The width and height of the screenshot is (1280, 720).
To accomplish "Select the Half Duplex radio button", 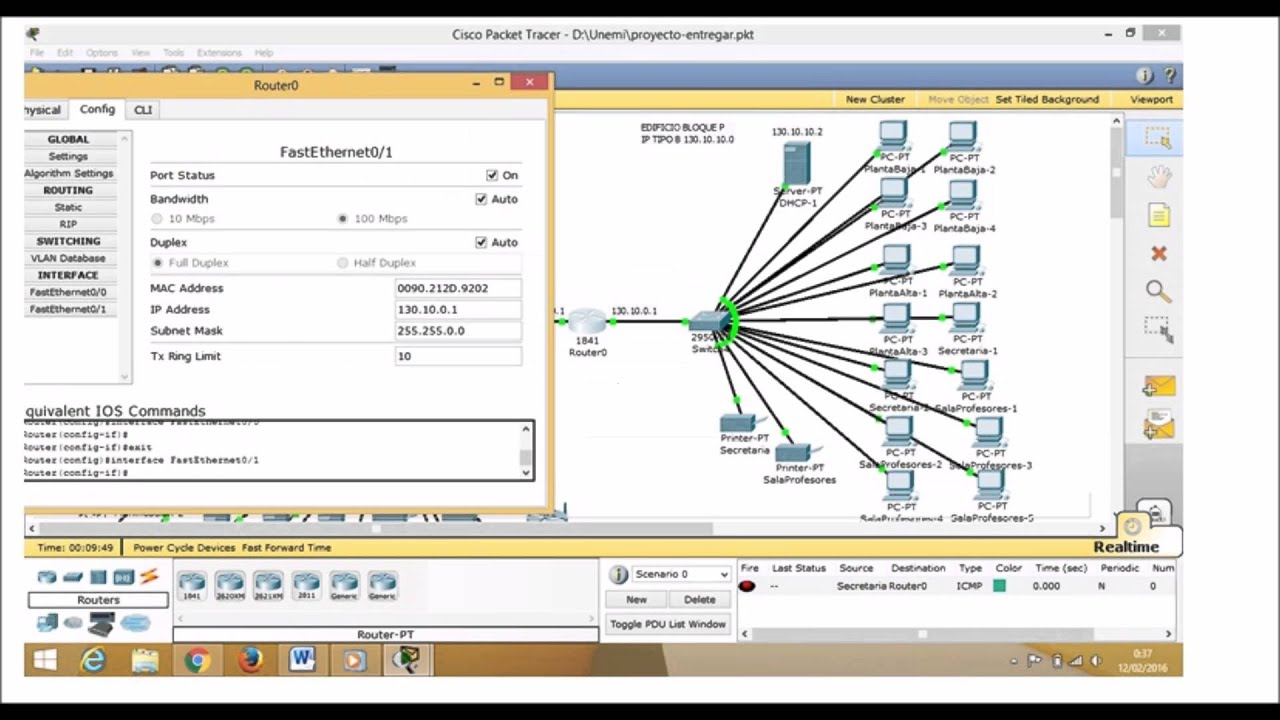I will [x=343, y=262].
